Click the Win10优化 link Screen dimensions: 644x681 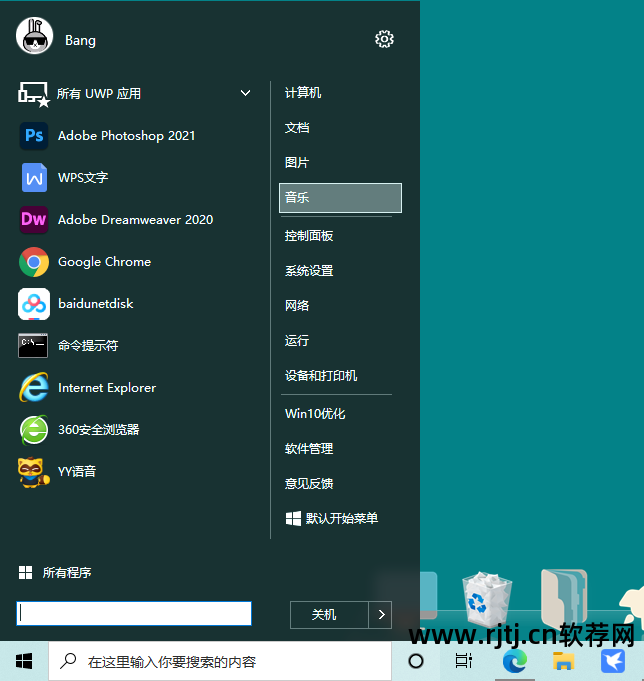pos(315,413)
